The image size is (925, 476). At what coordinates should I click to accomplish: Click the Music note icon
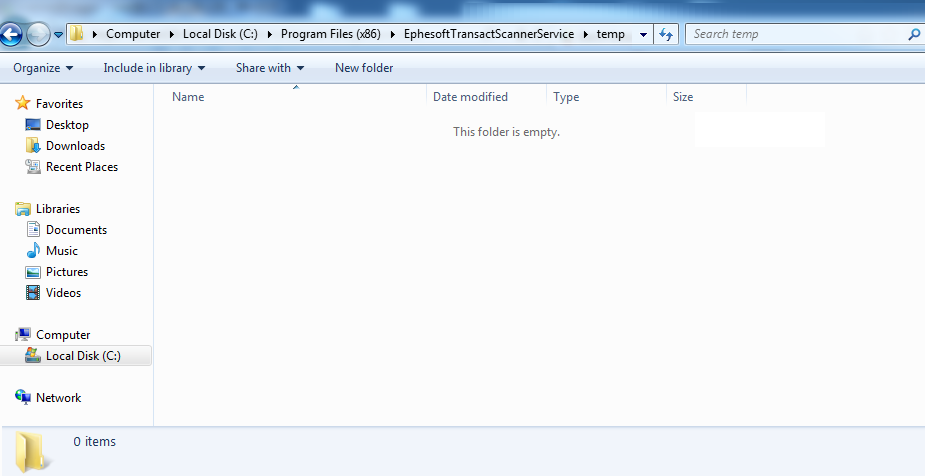pos(32,250)
